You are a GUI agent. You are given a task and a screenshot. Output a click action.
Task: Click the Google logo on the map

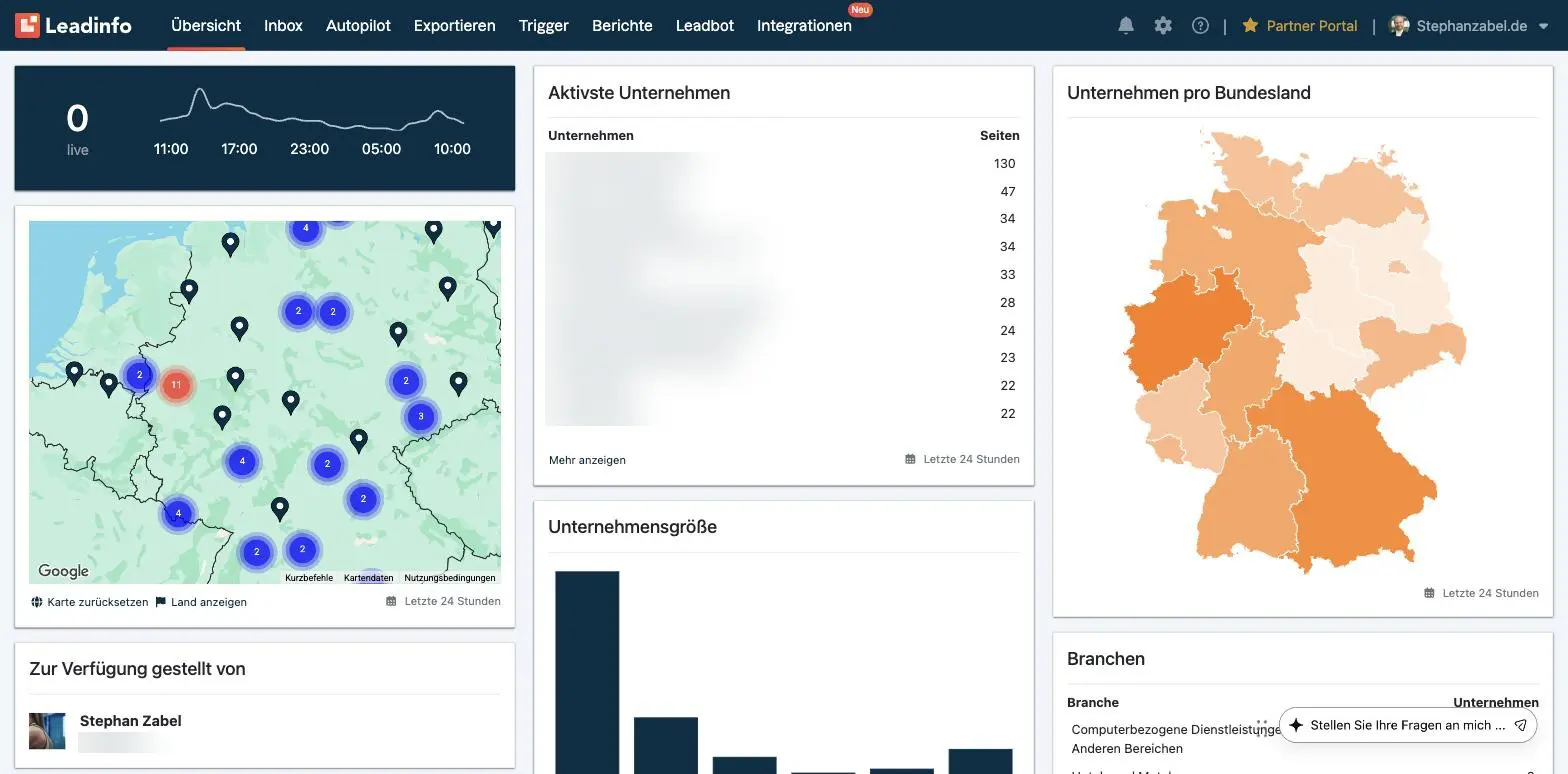[63, 571]
